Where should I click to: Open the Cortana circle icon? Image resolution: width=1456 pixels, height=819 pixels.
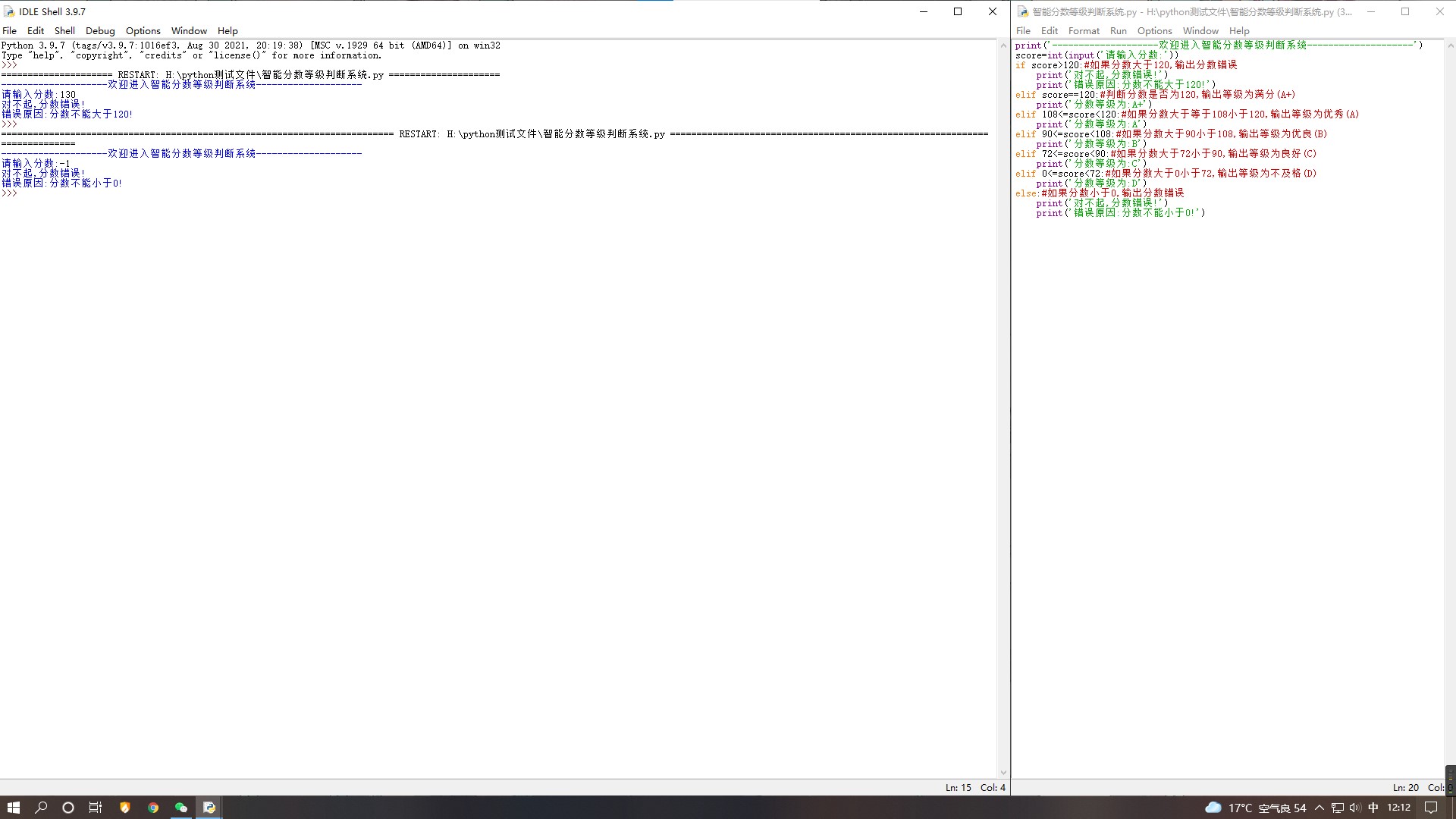(68, 808)
